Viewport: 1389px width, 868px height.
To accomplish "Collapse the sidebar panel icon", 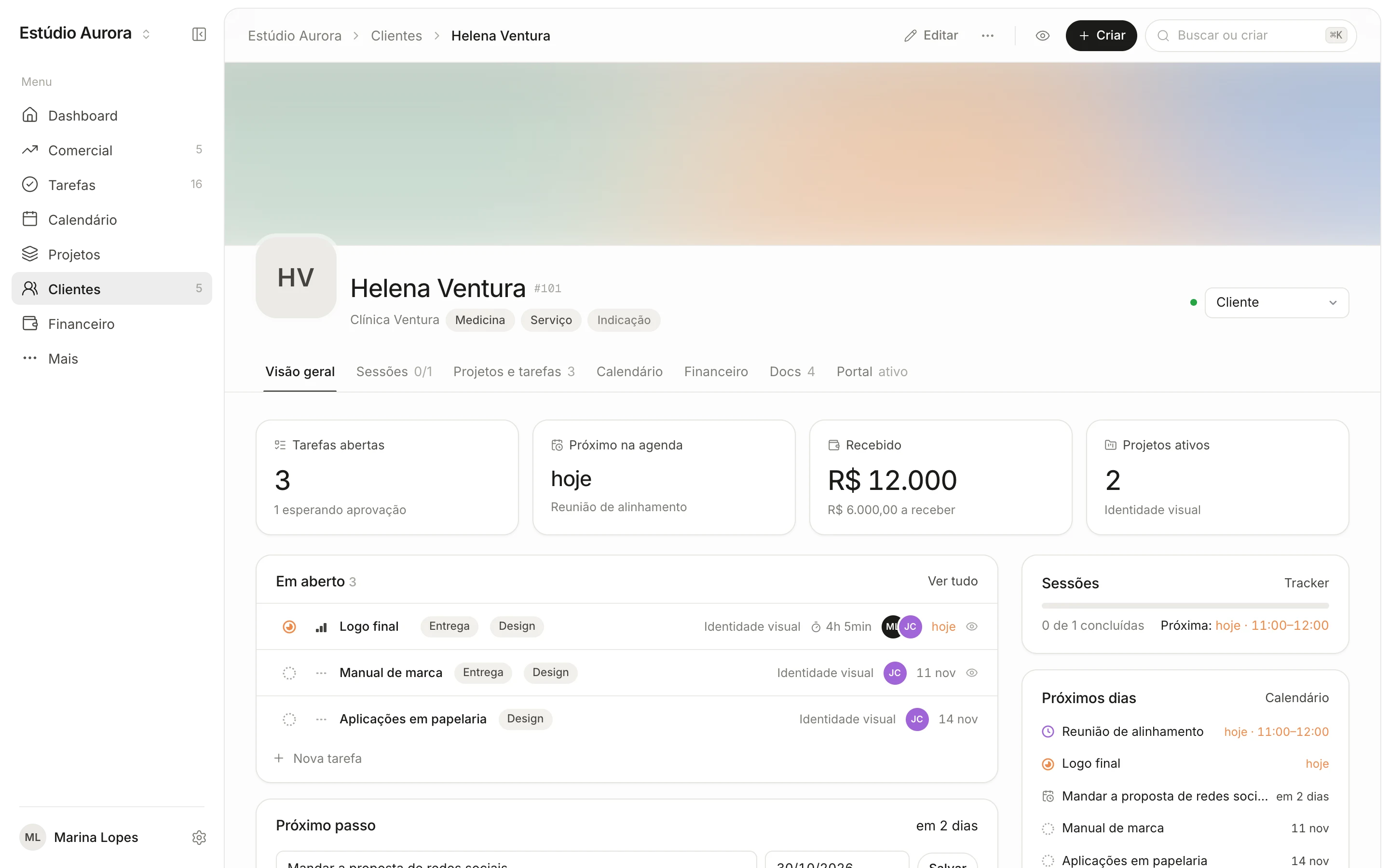I will coord(199,34).
